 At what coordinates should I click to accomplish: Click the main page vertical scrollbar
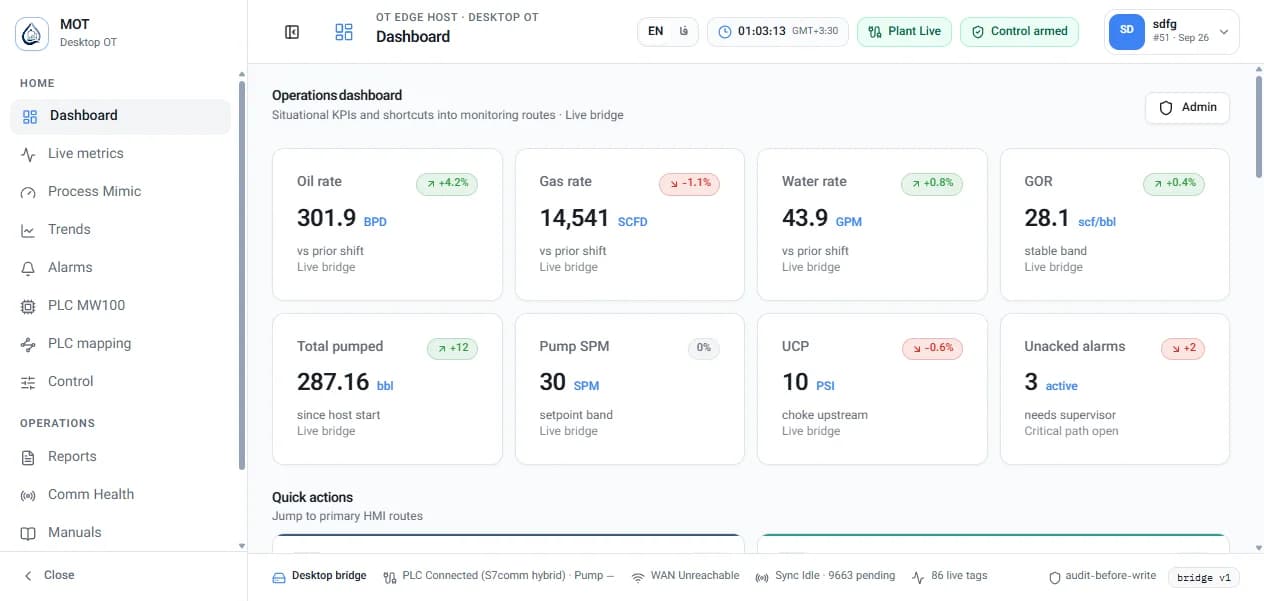pos(1258,125)
